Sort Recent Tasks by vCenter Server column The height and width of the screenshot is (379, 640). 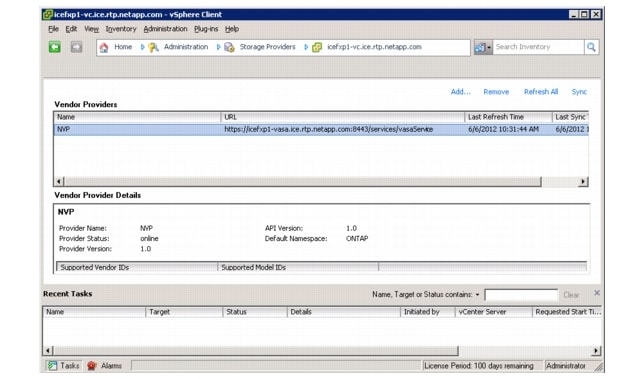[494, 312]
